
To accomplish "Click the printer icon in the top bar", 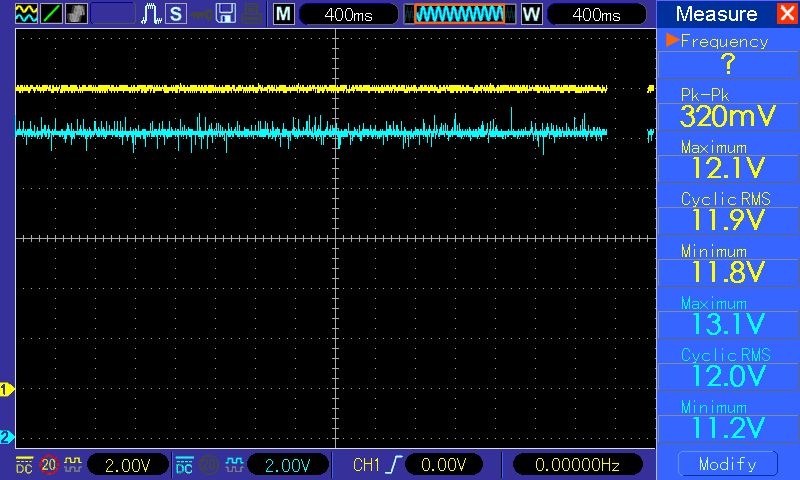I will tap(252, 14).
